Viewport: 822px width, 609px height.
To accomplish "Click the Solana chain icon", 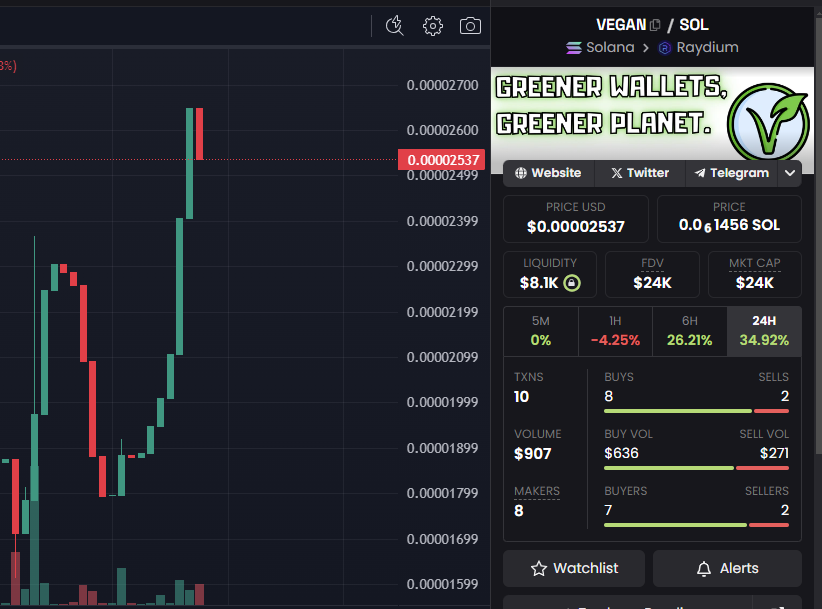I will tap(574, 48).
